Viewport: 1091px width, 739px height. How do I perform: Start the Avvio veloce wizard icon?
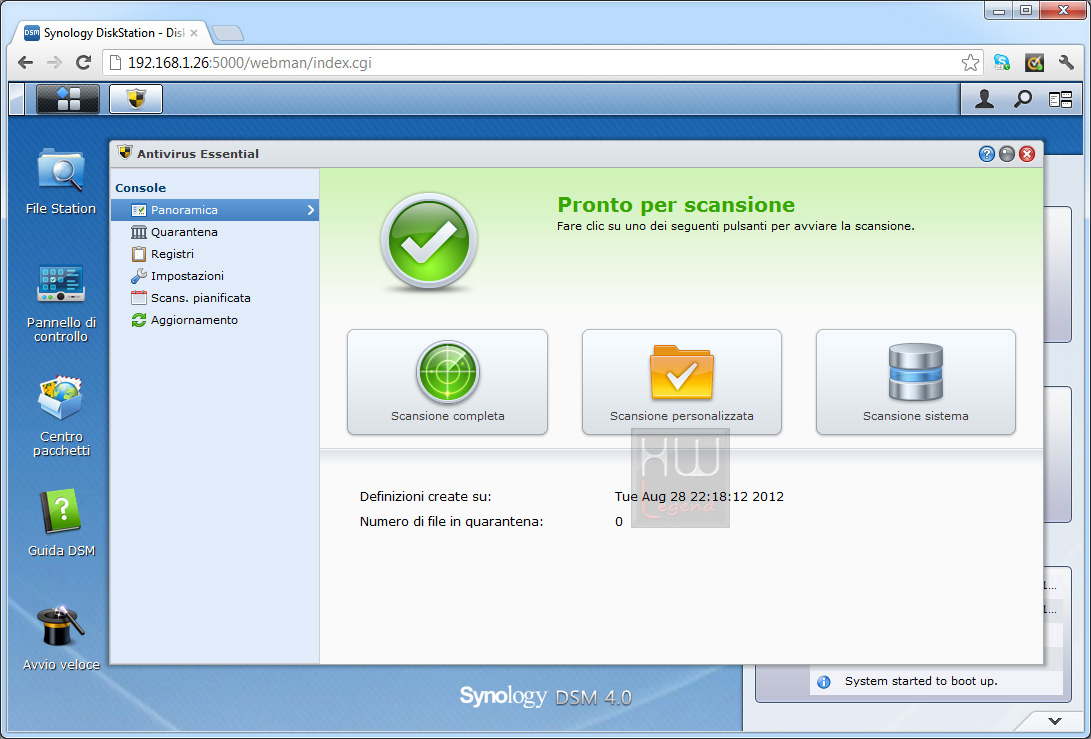(x=61, y=637)
